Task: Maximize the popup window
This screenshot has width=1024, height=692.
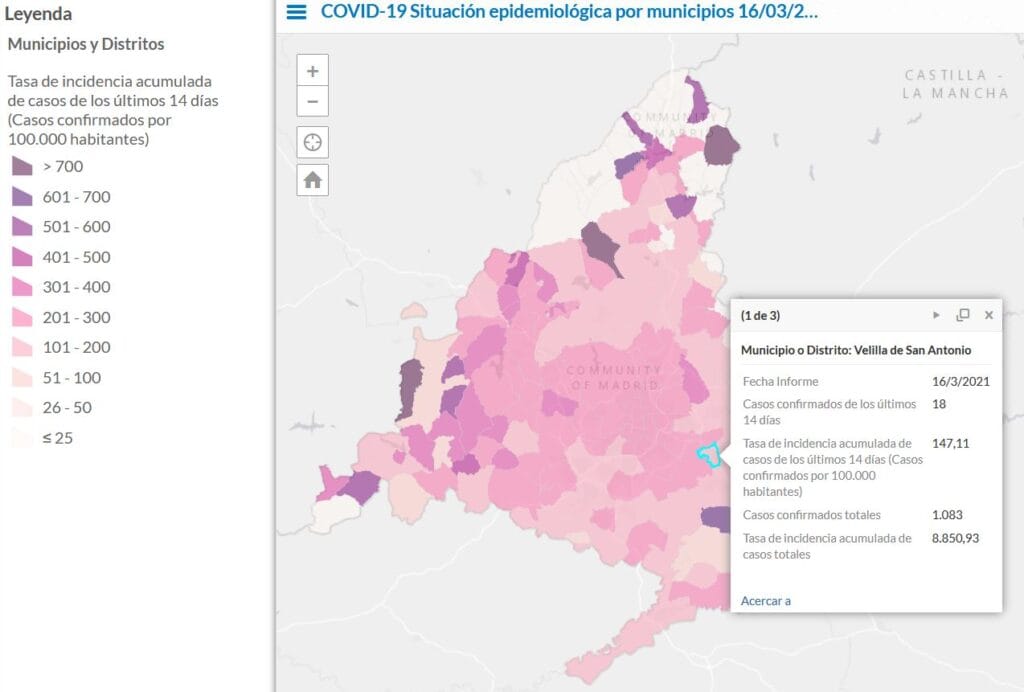Action: click(962, 315)
